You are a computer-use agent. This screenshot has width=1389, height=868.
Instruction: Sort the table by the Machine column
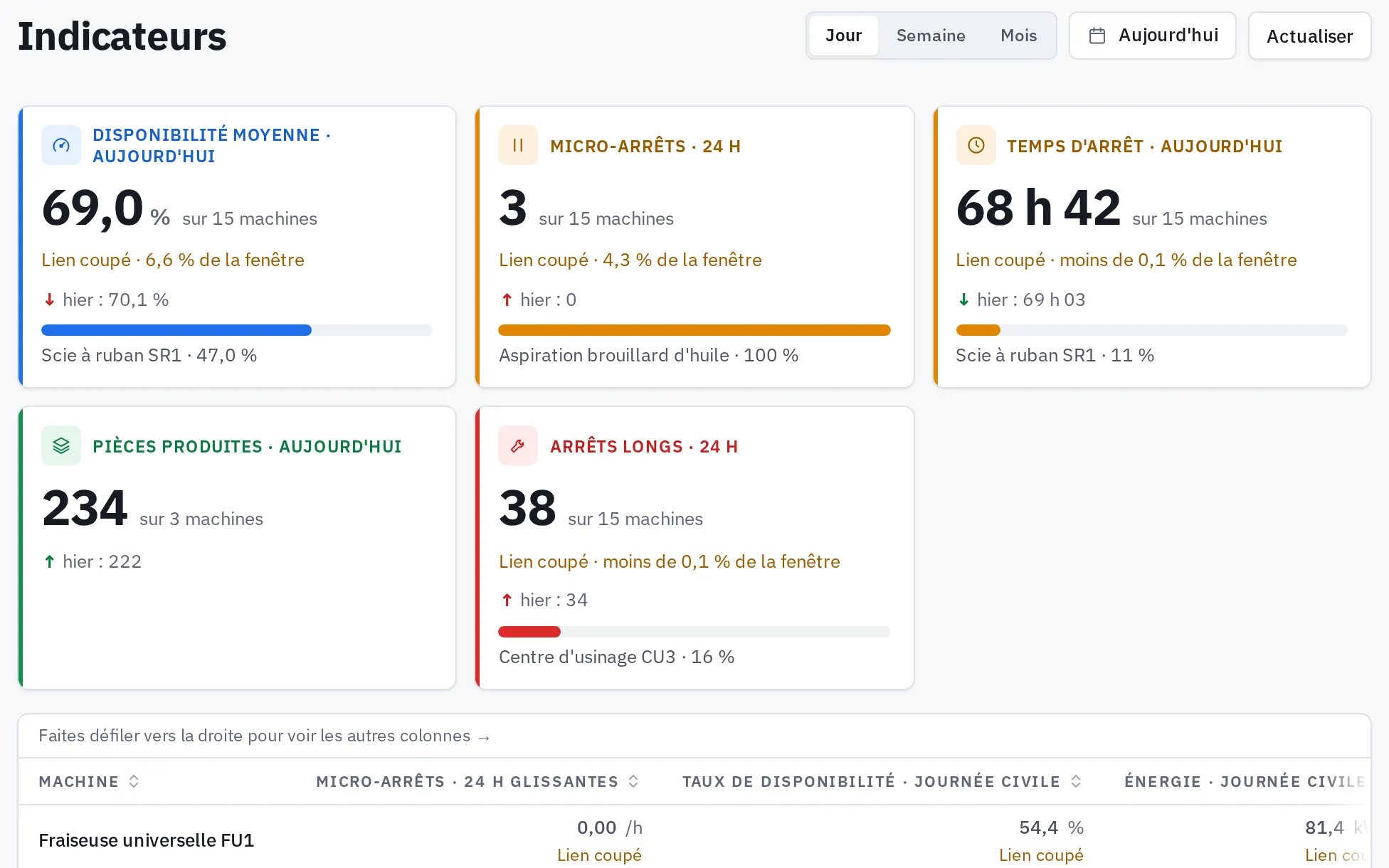coord(89,781)
